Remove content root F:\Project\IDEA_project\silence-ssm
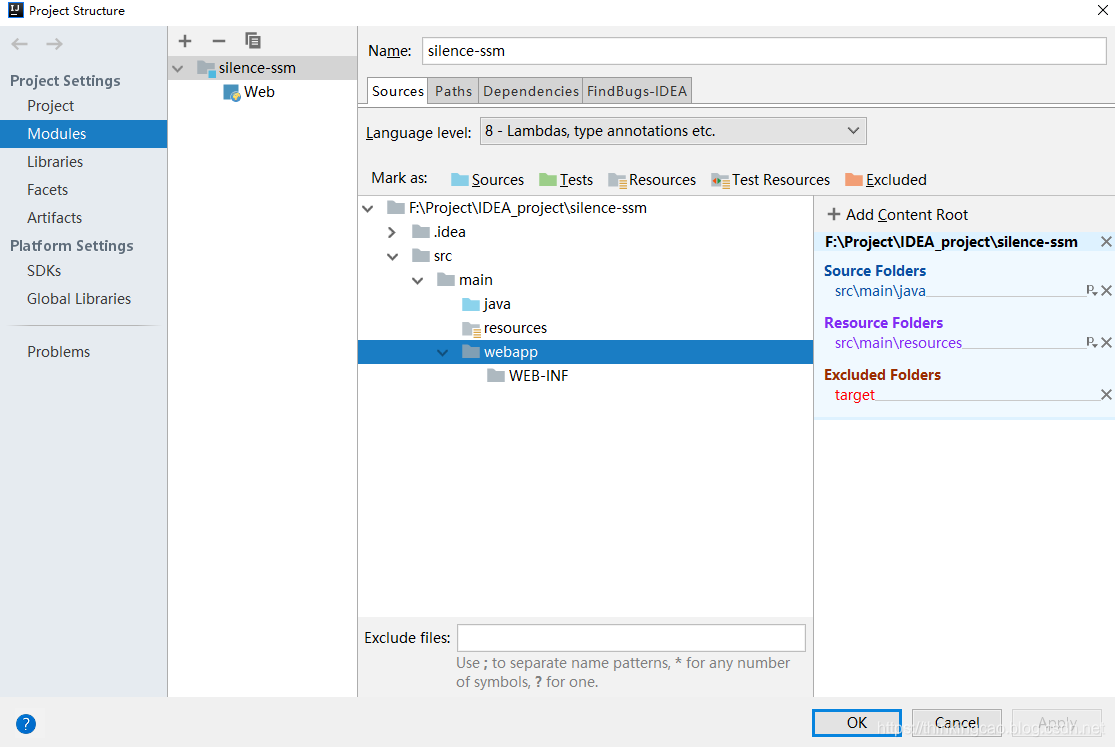This screenshot has height=747, width=1115. tap(1106, 242)
